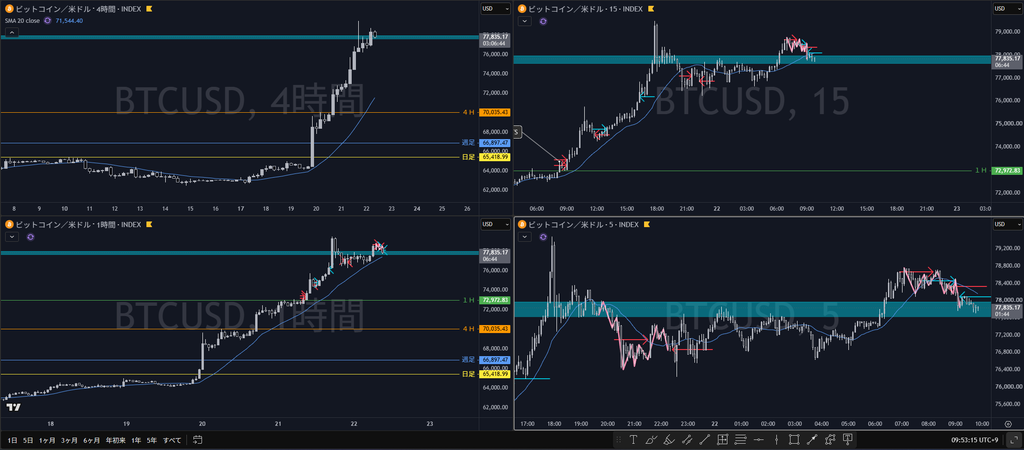Viewport: 1024px width, 450px height.
Task: Select the Rectangle drawing tool
Action: click(794, 440)
